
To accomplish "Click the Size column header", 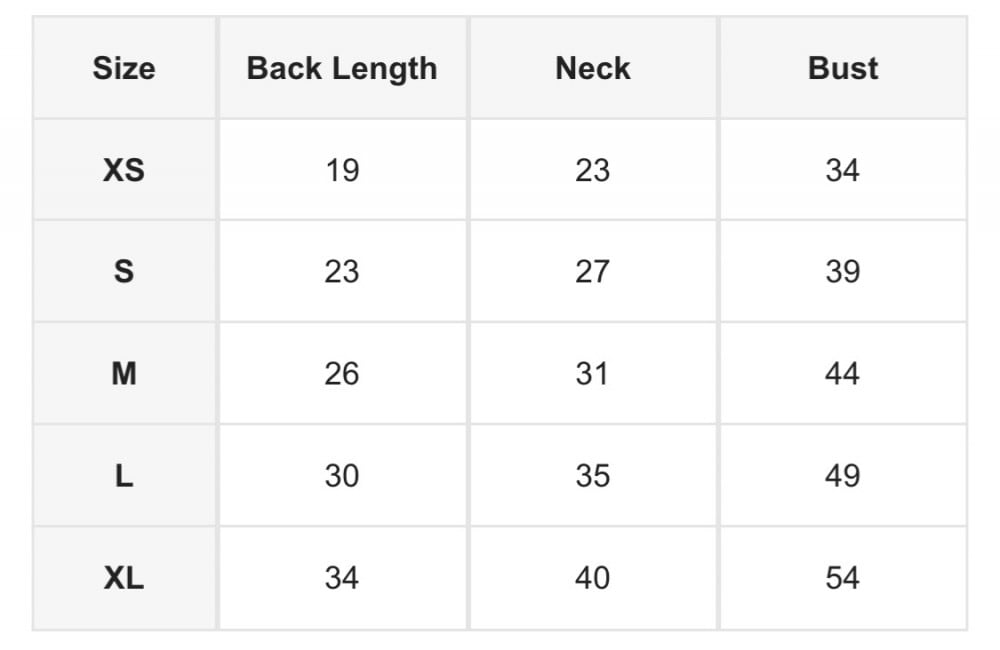I will click(124, 68).
